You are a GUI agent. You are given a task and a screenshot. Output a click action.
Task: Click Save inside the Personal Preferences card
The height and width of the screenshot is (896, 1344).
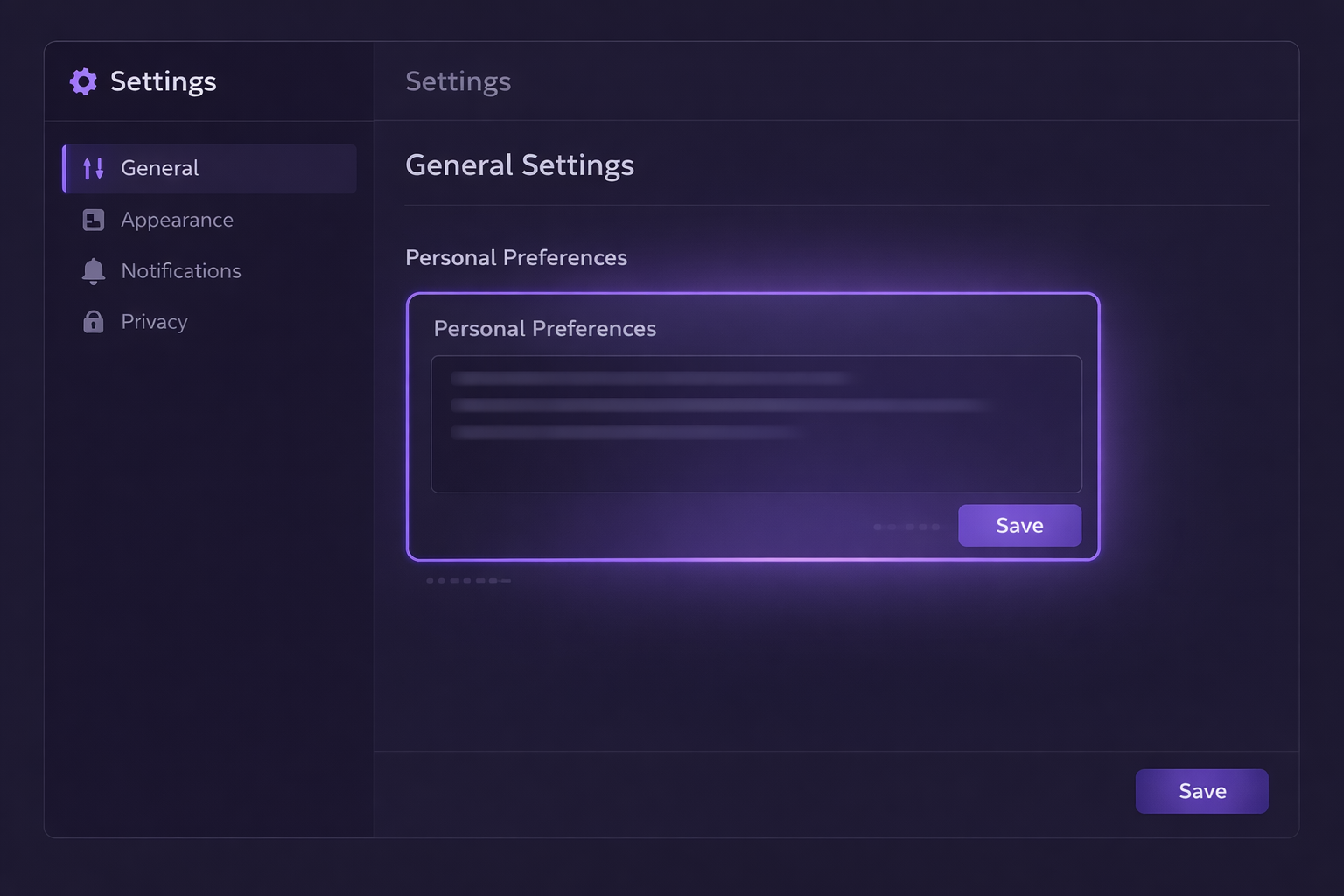tap(1019, 525)
